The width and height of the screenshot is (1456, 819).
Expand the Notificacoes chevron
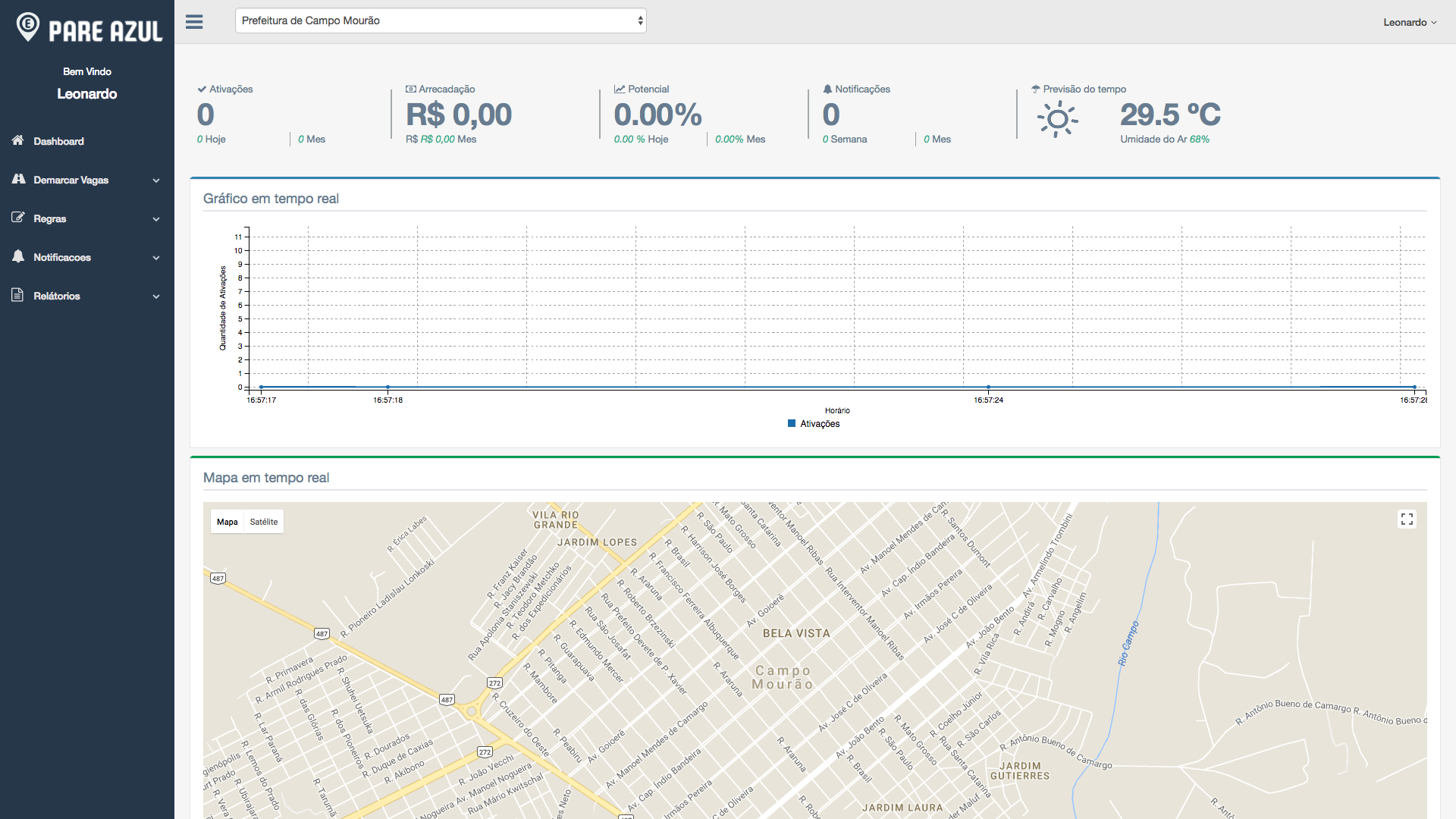156,258
